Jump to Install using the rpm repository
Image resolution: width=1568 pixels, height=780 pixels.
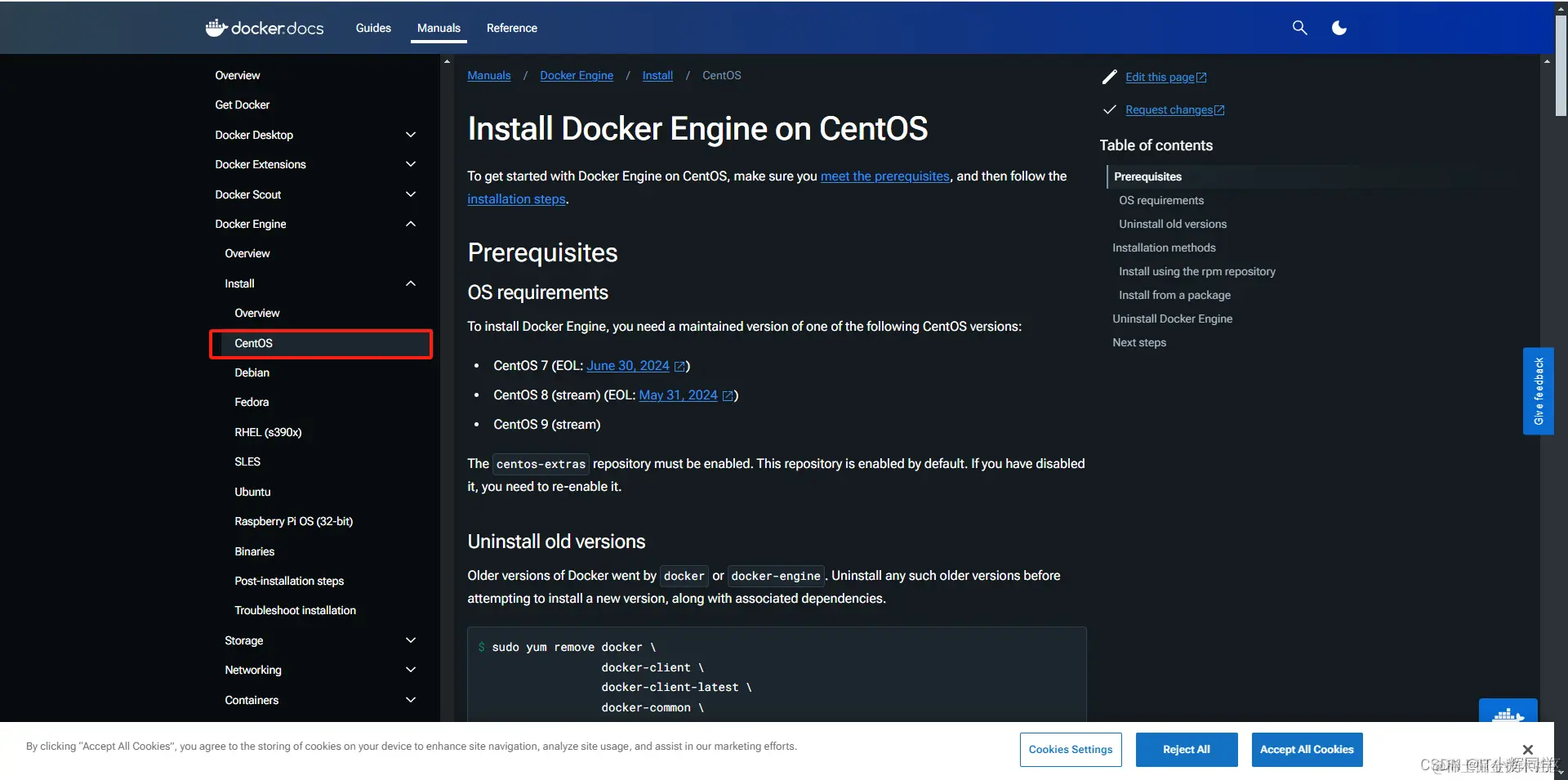pyautogui.click(x=1197, y=271)
